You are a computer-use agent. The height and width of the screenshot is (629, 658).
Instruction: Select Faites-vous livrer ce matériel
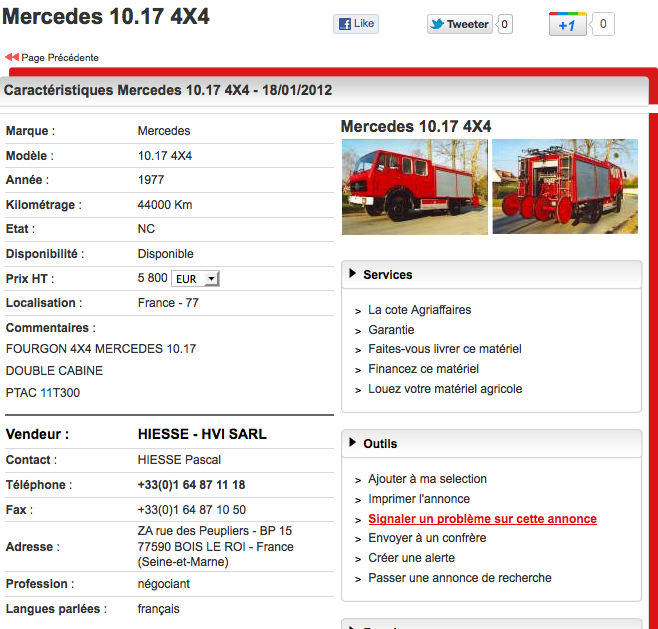(x=444, y=349)
